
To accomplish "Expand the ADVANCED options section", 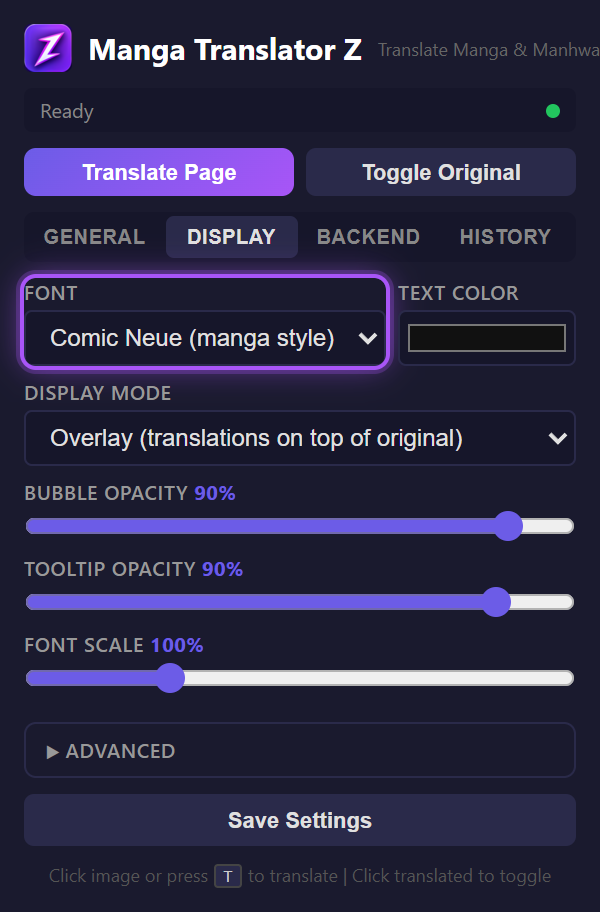I will [x=299, y=750].
